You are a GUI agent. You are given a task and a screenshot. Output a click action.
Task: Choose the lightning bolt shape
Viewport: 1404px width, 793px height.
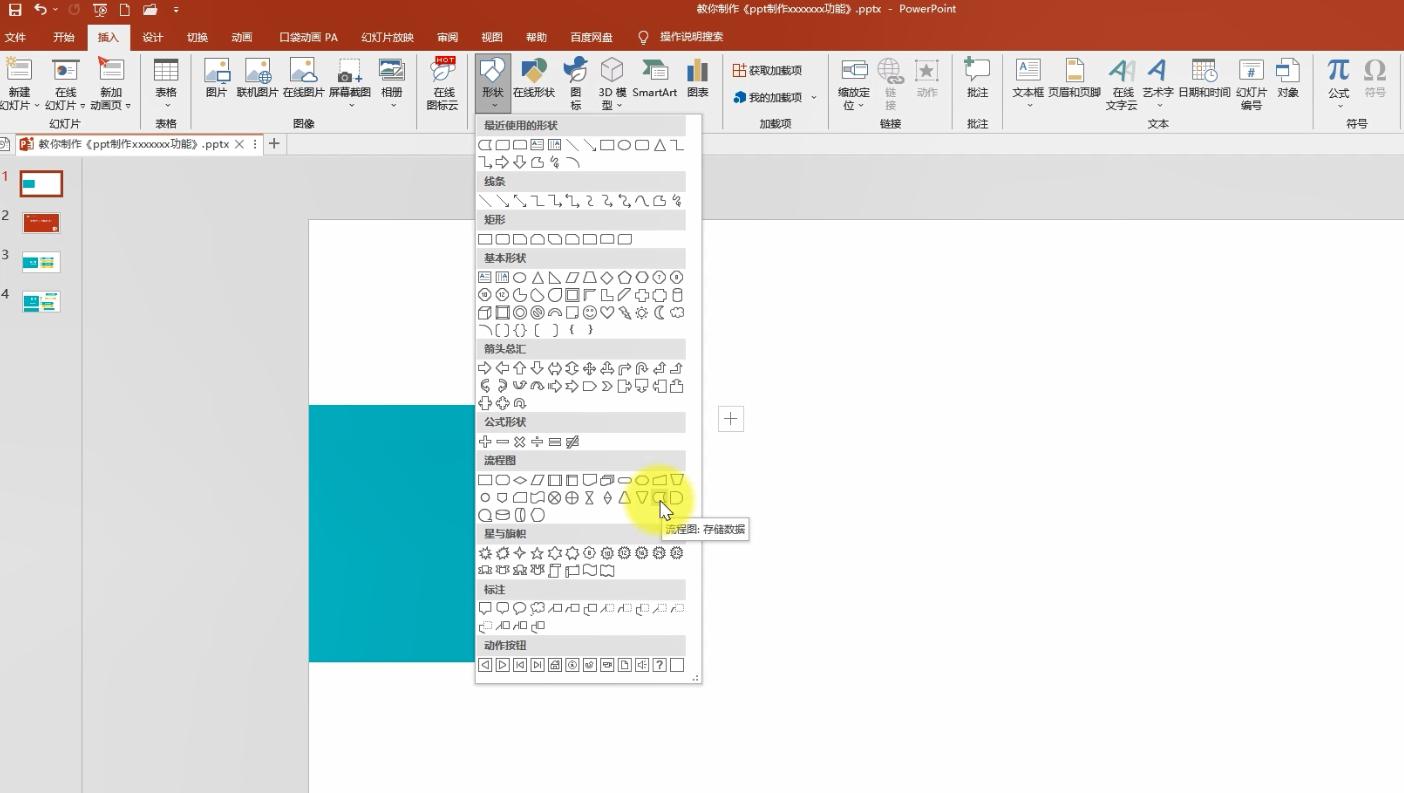tap(625, 313)
